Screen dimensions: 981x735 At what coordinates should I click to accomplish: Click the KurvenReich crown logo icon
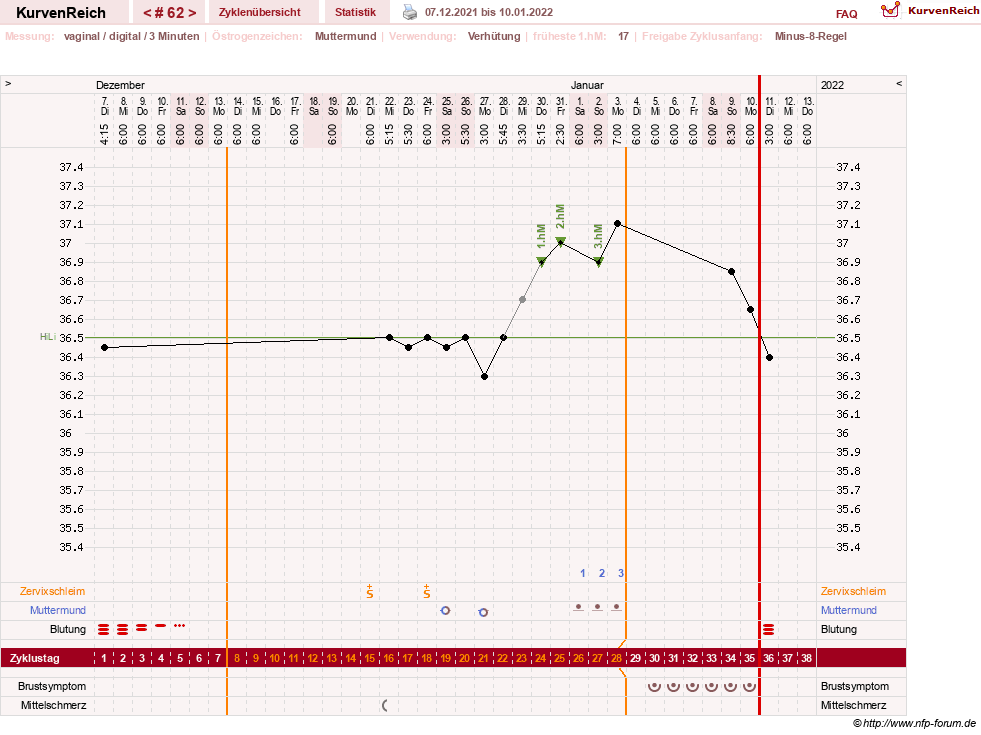[890, 10]
